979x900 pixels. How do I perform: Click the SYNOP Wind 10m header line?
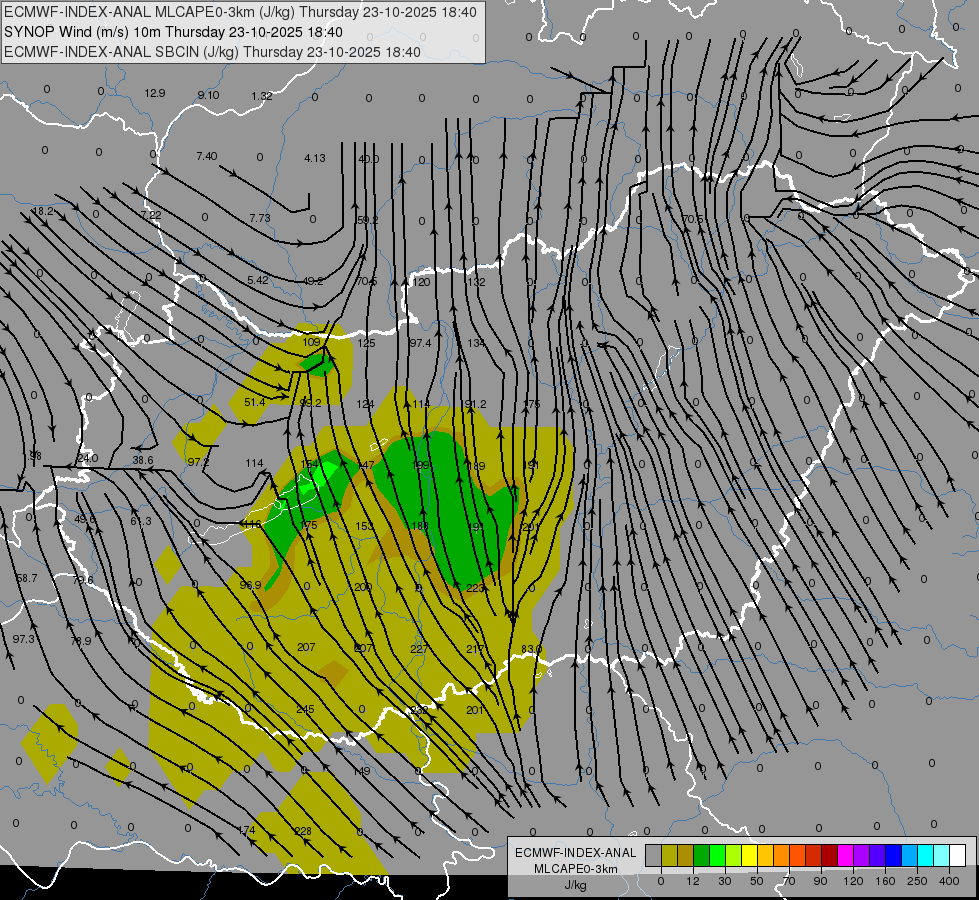[173, 32]
